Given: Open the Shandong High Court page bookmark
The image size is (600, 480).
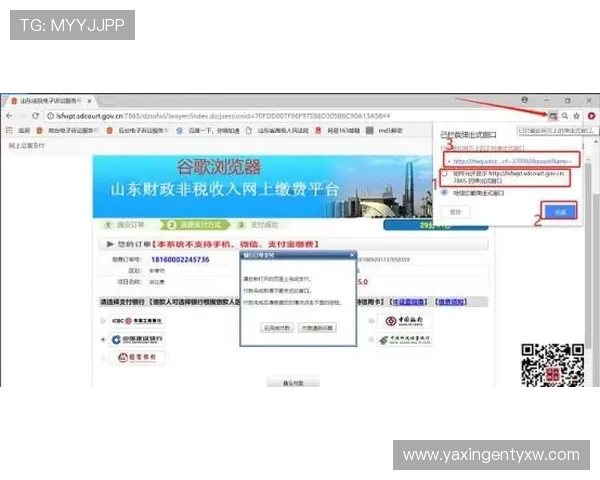Looking at the screenshot, I should 277,131.
